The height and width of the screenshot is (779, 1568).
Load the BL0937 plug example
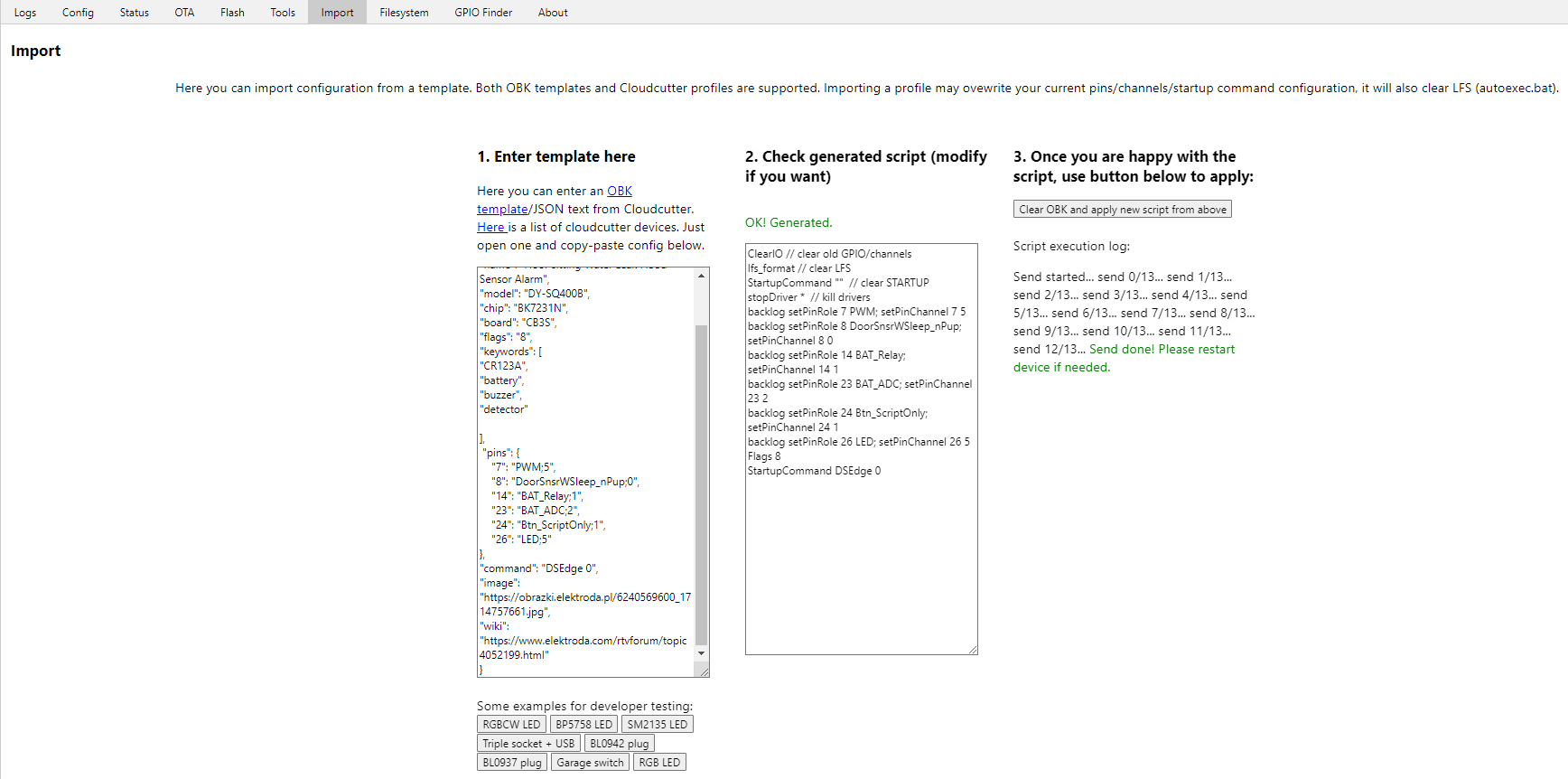pyautogui.click(x=512, y=763)
